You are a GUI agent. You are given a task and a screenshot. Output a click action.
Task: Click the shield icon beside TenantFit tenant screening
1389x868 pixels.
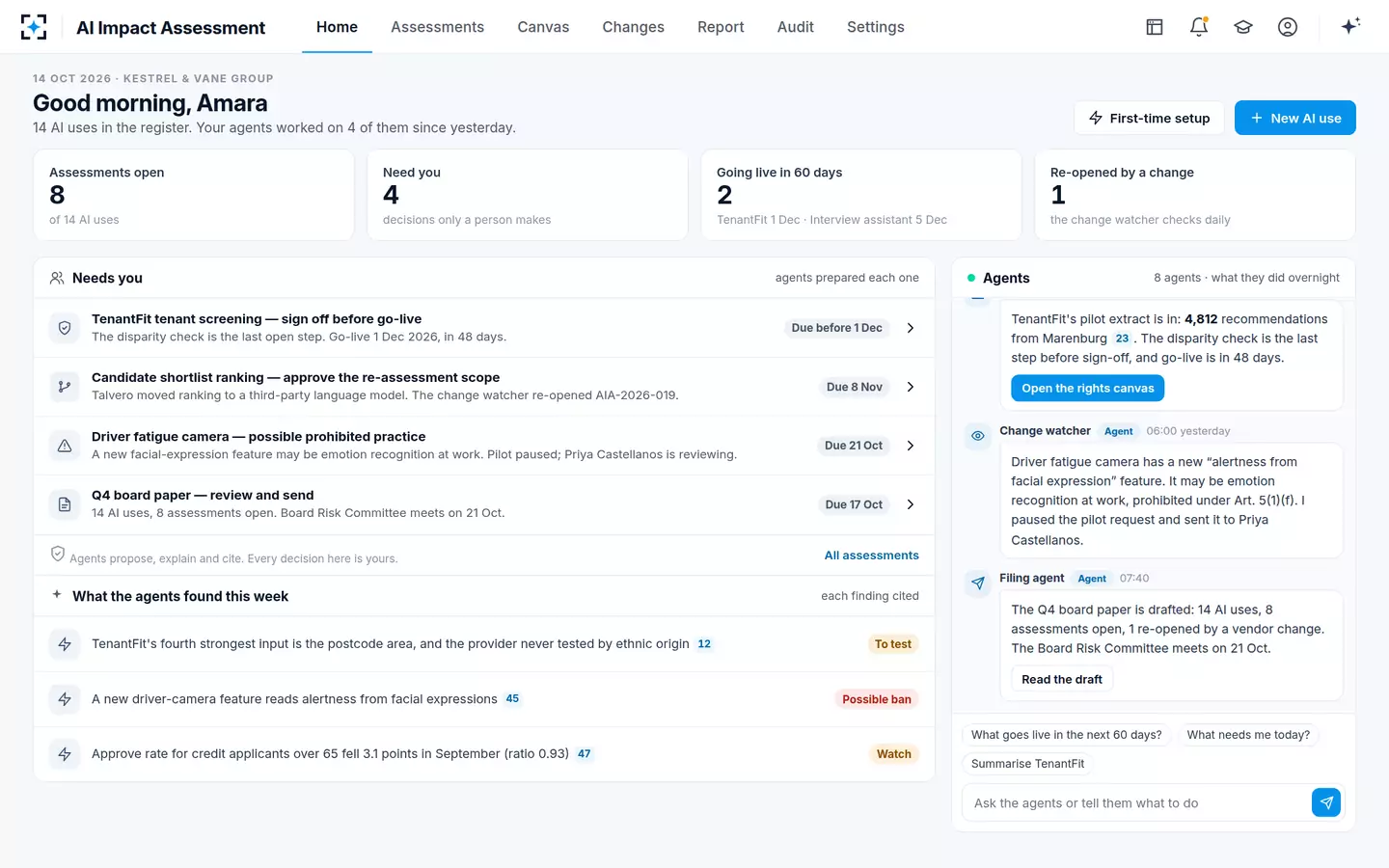[65, 328]
